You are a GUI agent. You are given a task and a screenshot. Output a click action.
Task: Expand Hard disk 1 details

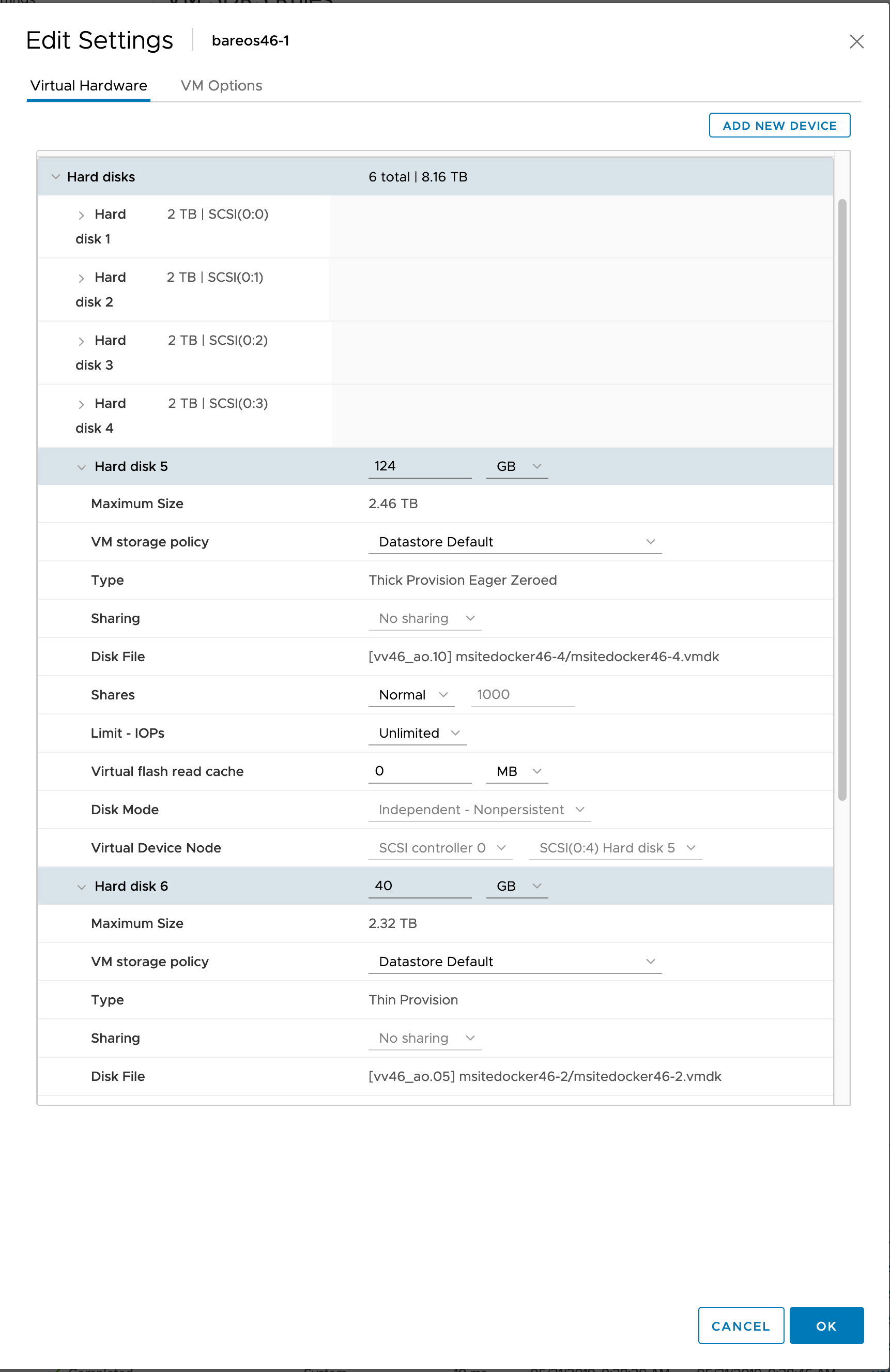[x=81, y=215]
